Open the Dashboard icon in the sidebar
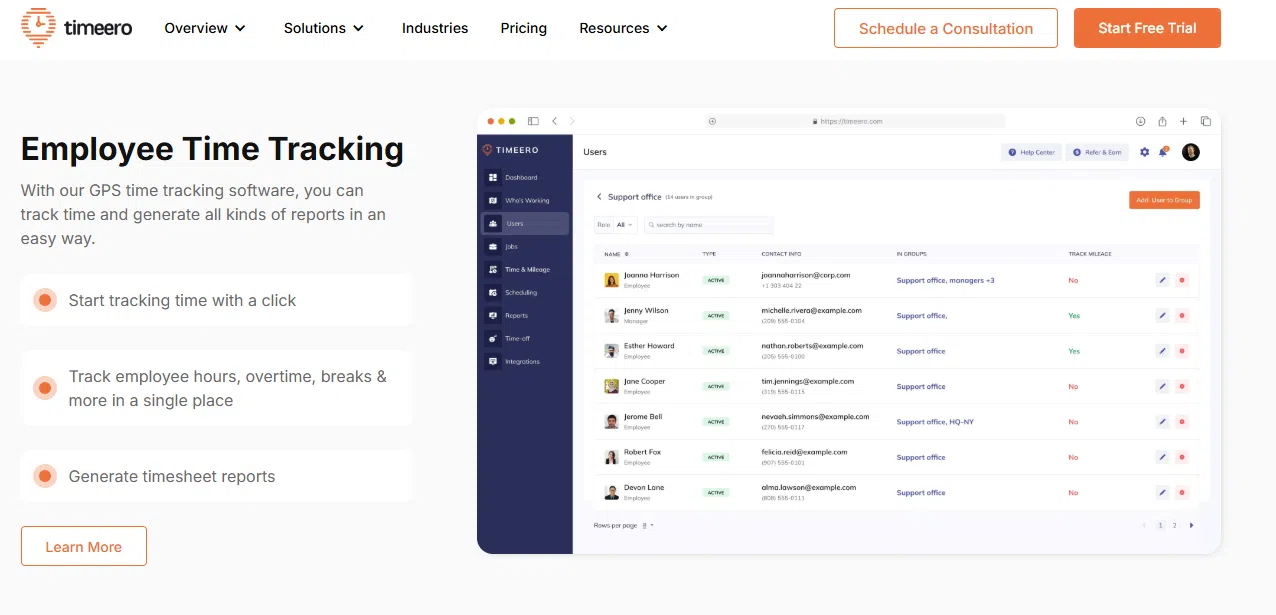1276x615 pixels. 492,178
